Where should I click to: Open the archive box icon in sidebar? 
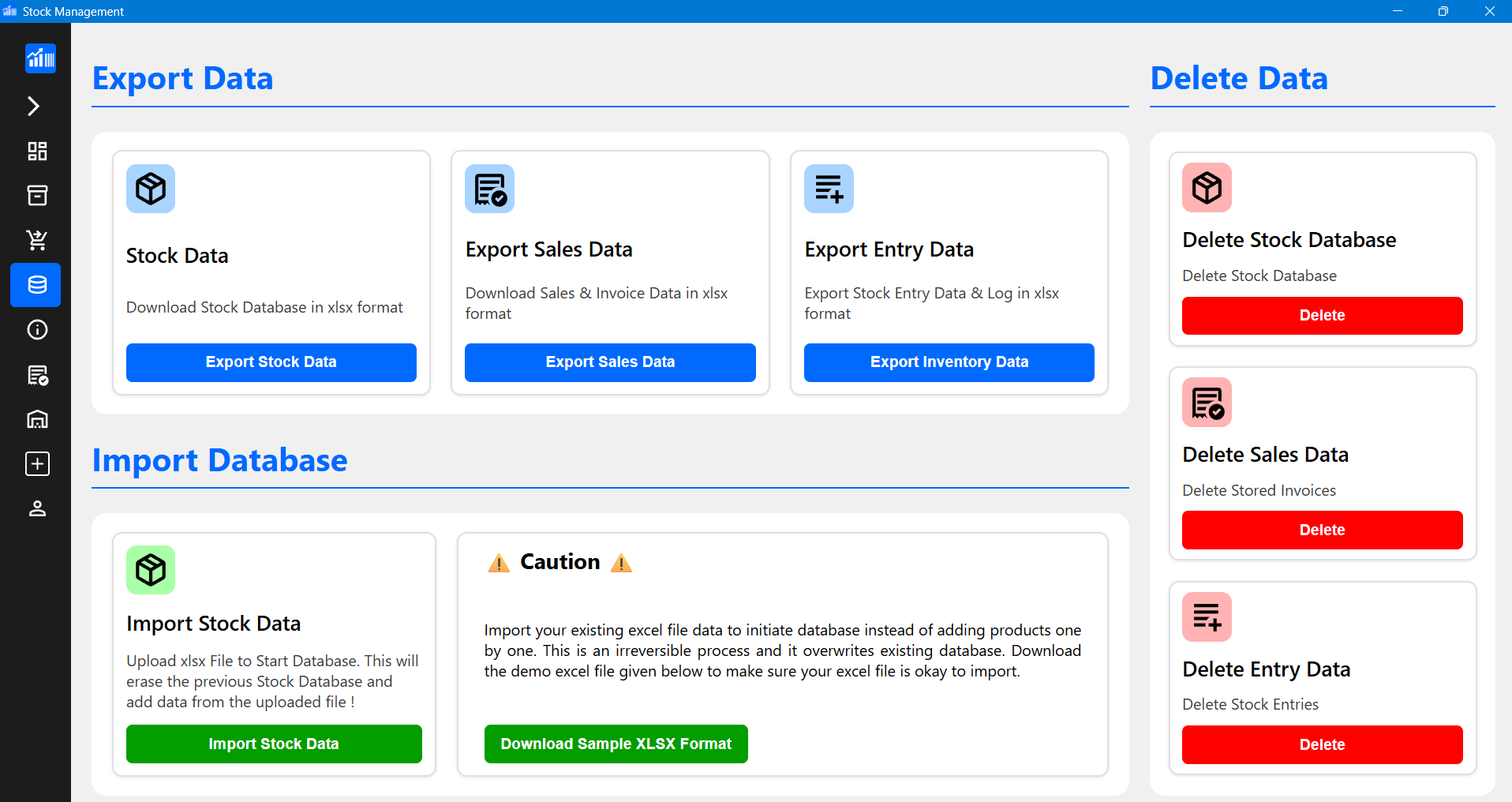click(37, 195)
